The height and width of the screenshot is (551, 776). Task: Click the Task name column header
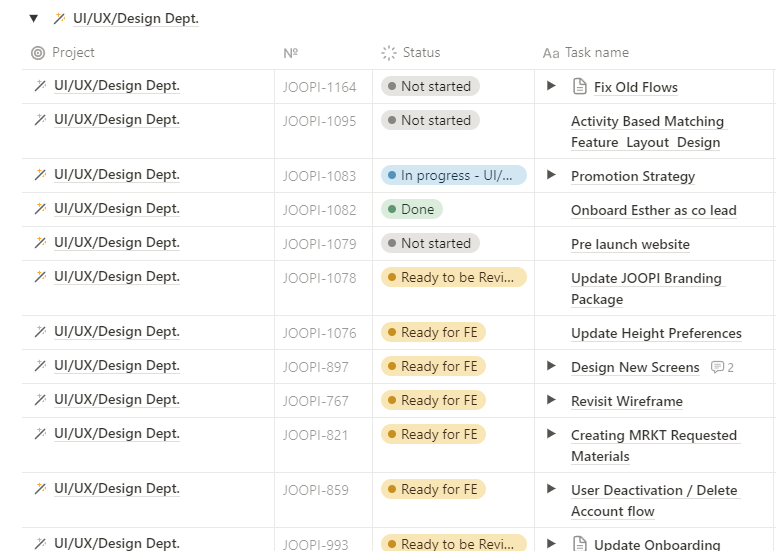click(x=585, y=52)
